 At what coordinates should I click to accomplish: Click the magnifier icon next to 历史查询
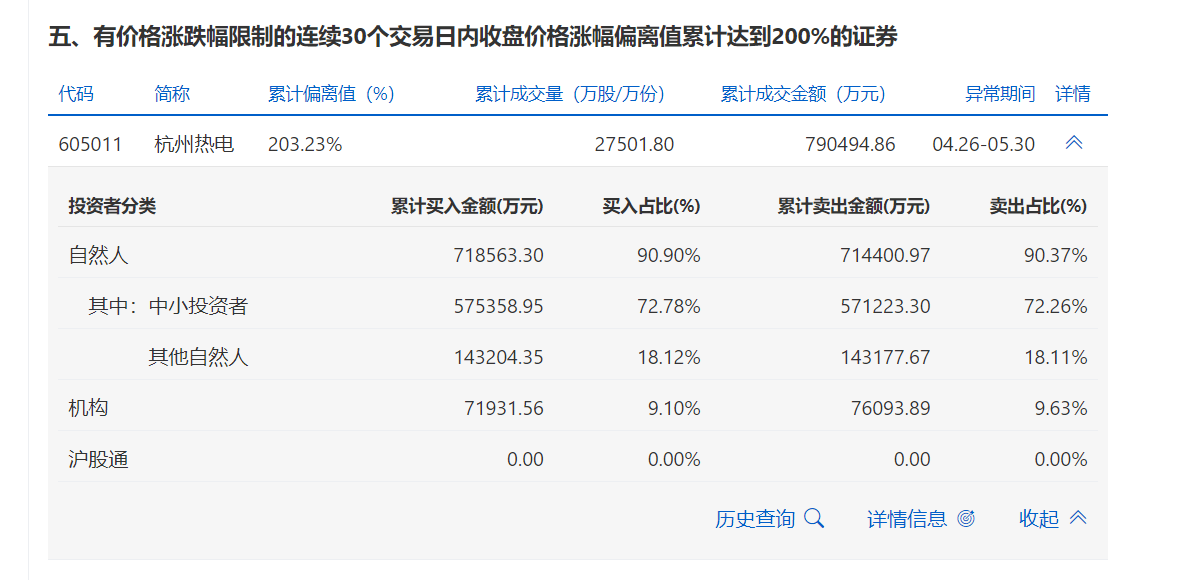(x=814, y=518)
